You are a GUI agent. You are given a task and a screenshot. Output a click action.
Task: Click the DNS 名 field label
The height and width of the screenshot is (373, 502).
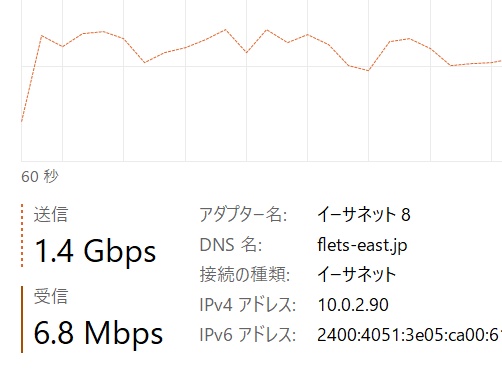231,245
